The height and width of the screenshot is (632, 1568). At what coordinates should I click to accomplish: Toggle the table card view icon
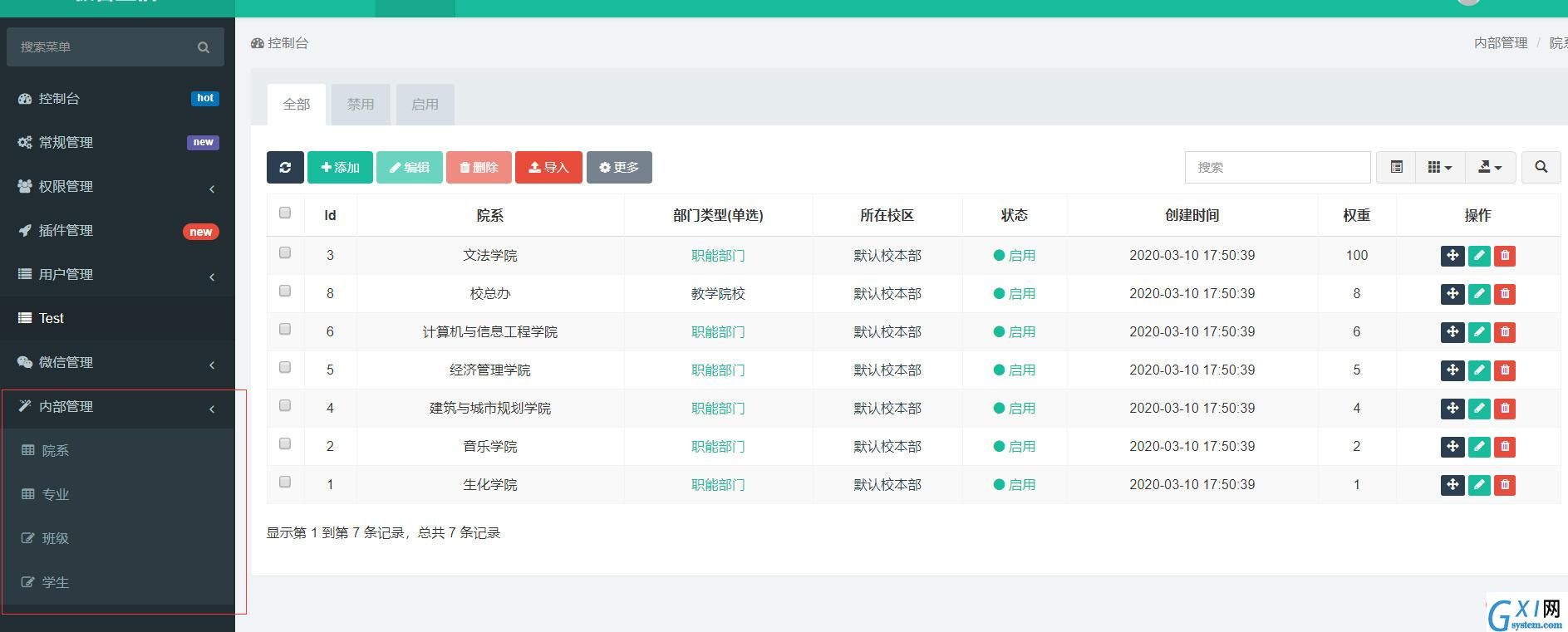pyautogui.click(x=1397, y=167)
